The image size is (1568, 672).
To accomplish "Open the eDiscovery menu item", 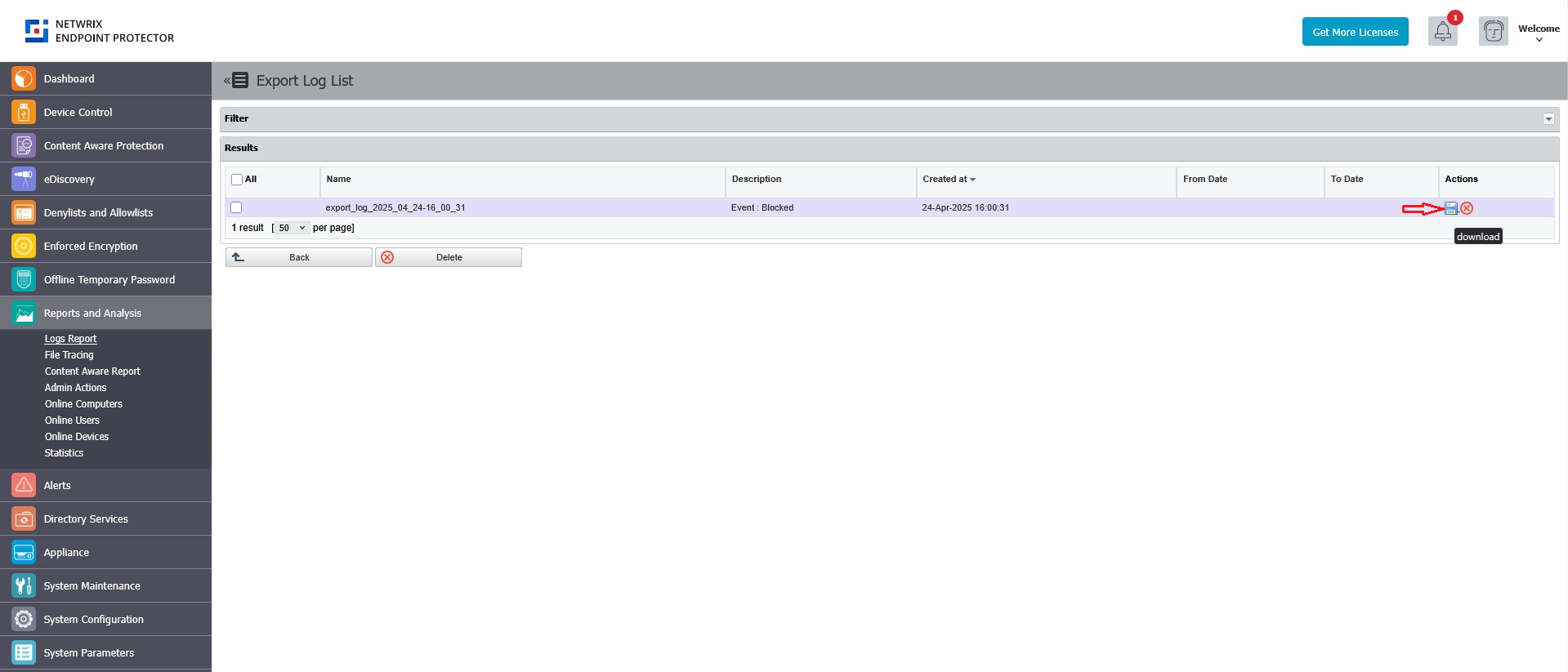I will pos(105,179).
